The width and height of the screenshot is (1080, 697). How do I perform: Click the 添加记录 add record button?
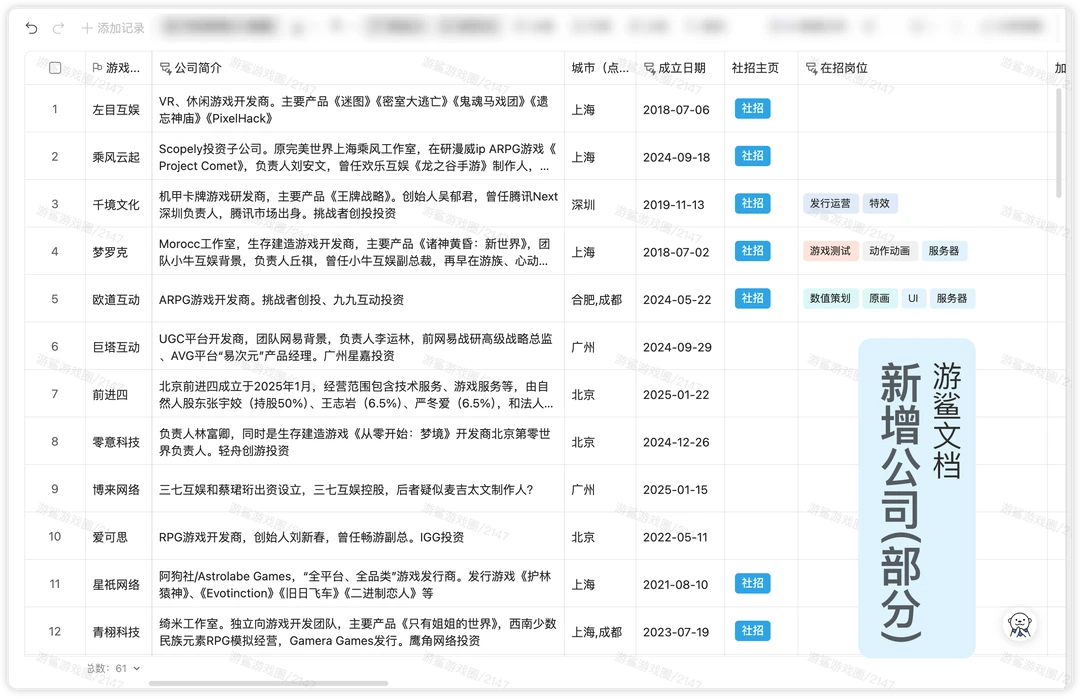113,28
